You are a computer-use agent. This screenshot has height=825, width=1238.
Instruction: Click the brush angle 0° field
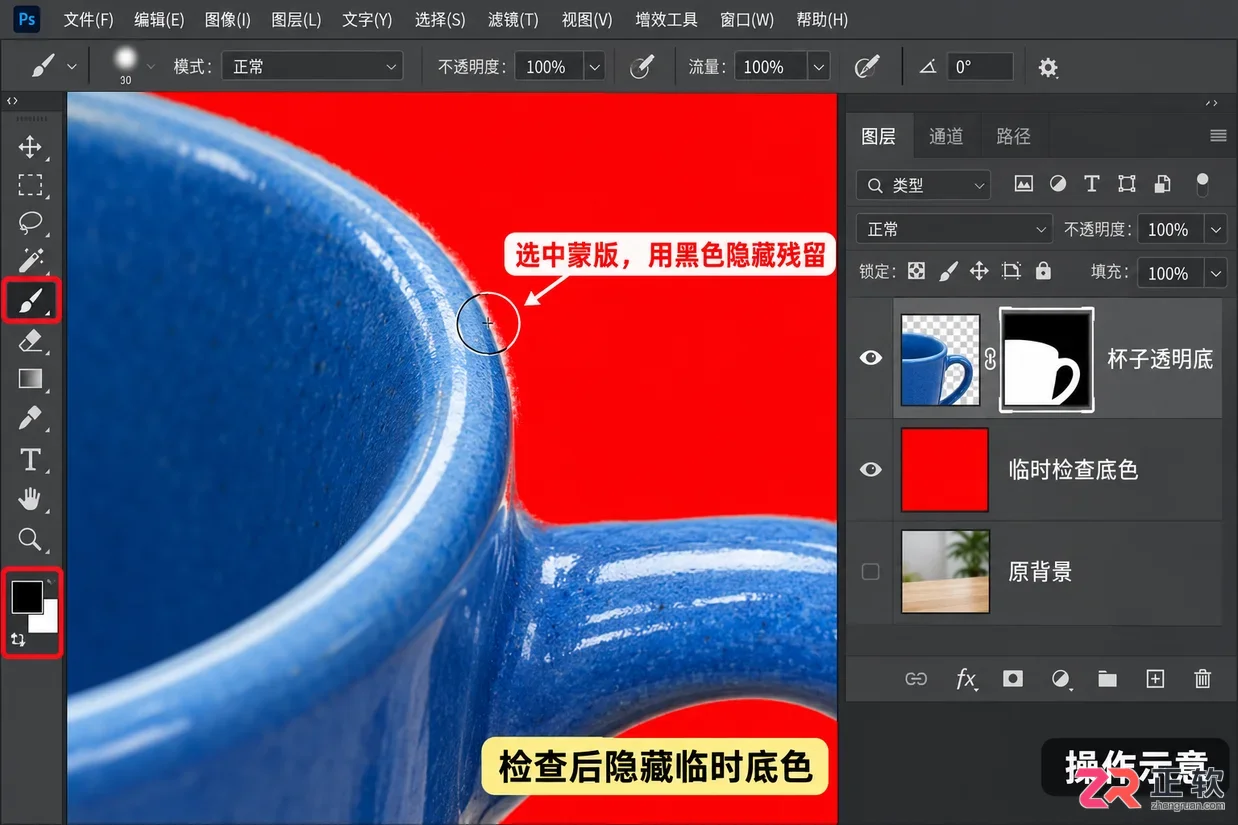click(x=980, y=67)
